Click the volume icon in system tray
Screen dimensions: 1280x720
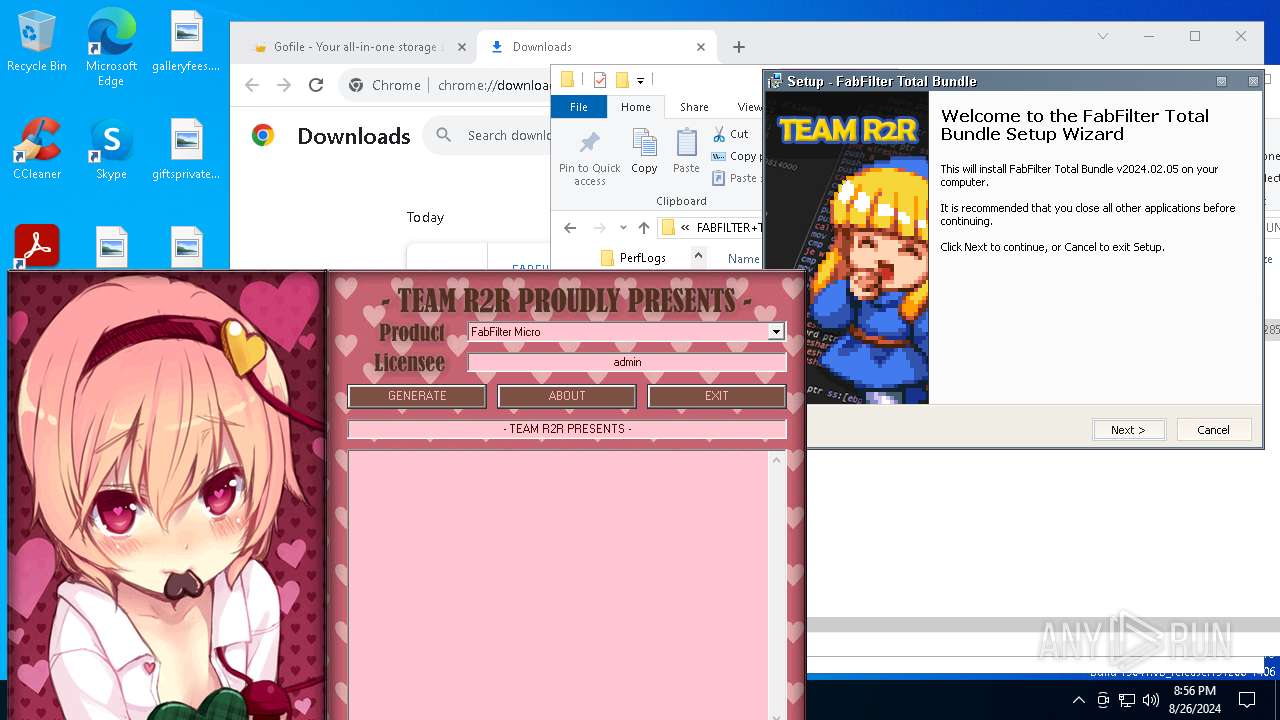[x=1150, y=700]
